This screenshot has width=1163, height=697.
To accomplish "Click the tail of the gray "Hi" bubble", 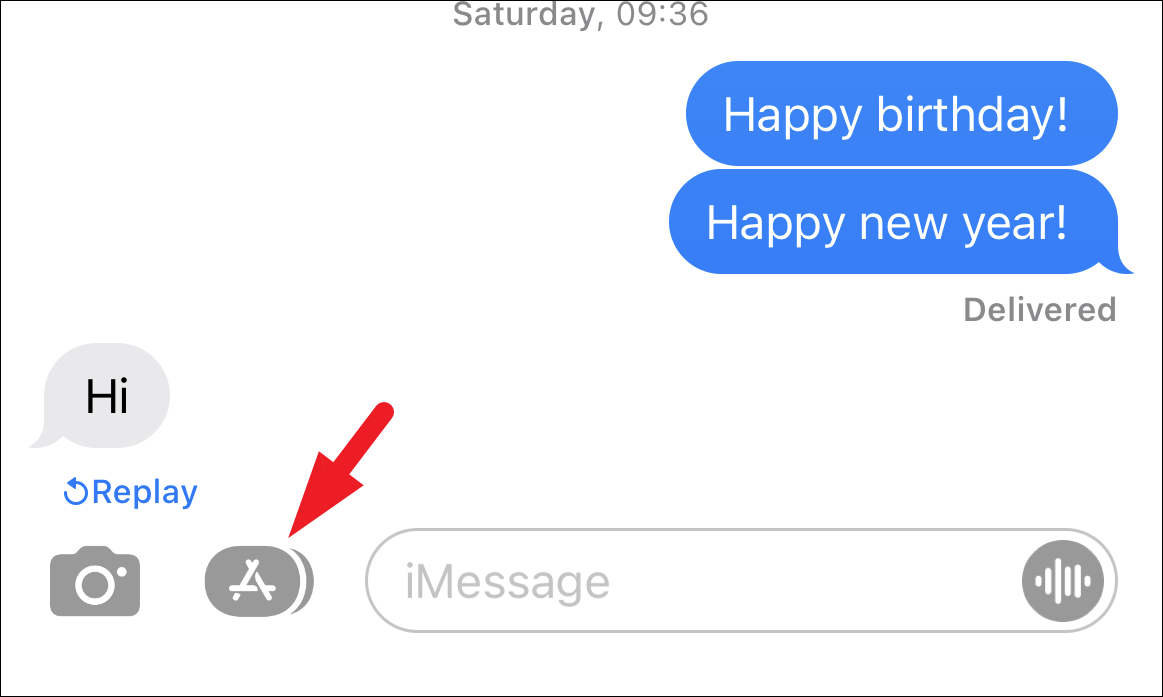I will [40, 435].
